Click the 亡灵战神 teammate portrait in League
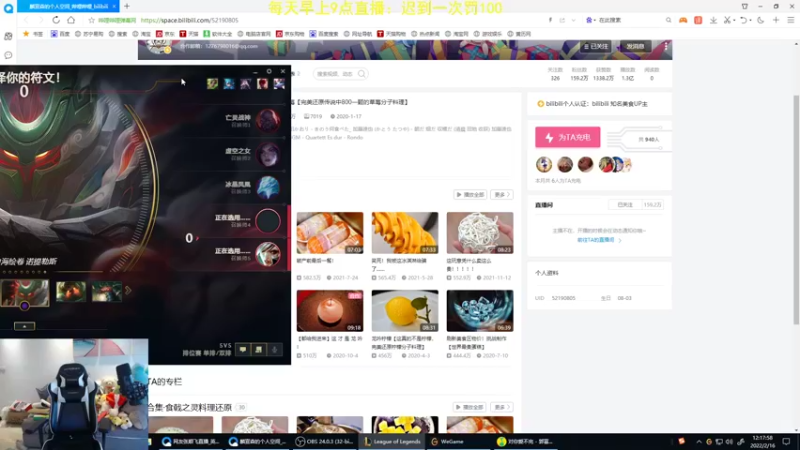Screen dimensions: 800x450 click(268, 120)
